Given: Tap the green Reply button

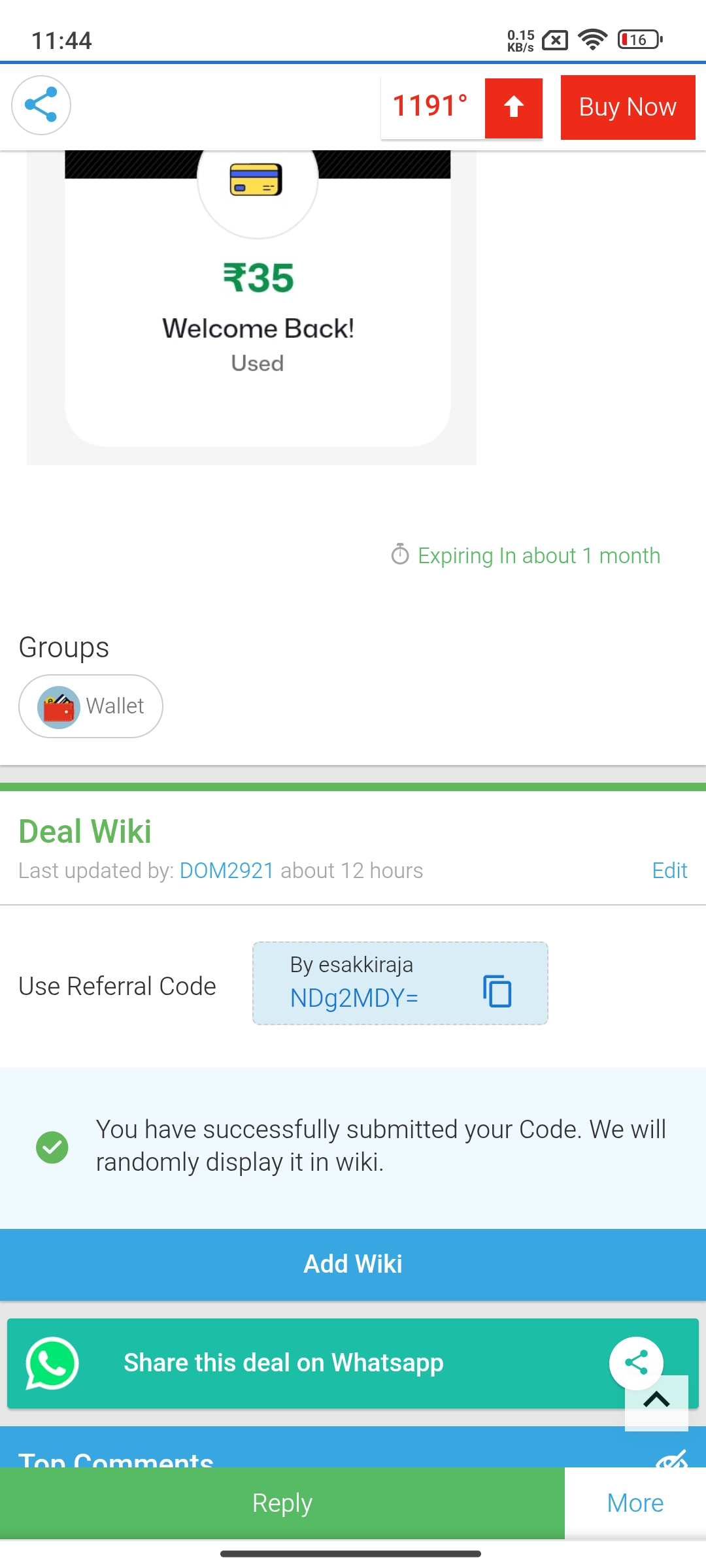Looking at the screenshot, I should (282, 1503).
